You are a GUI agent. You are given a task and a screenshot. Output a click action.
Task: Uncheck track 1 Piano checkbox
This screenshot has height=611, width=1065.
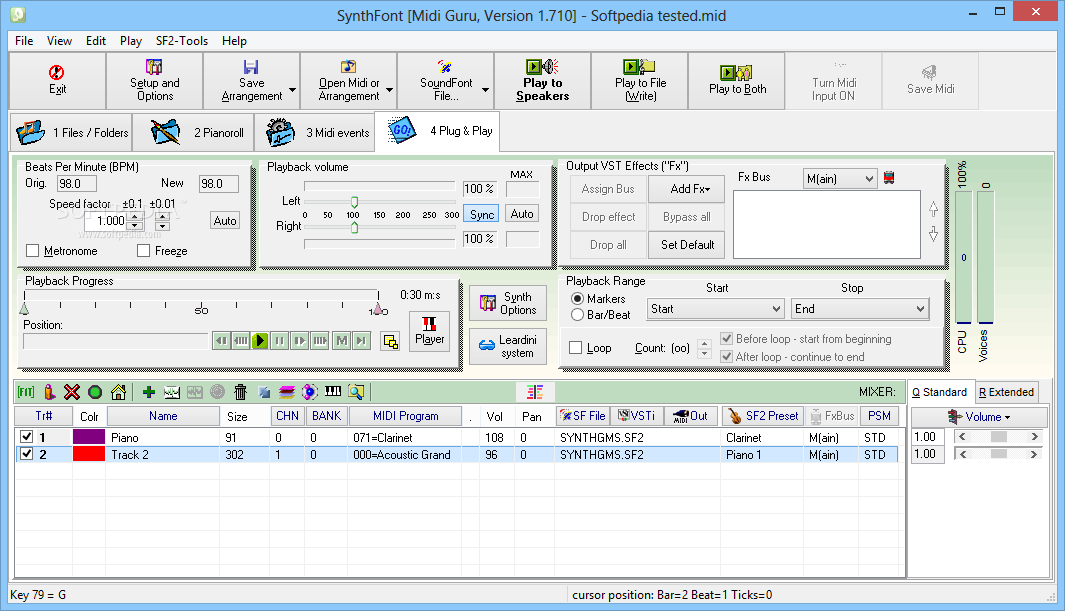[x=26, y=437]
